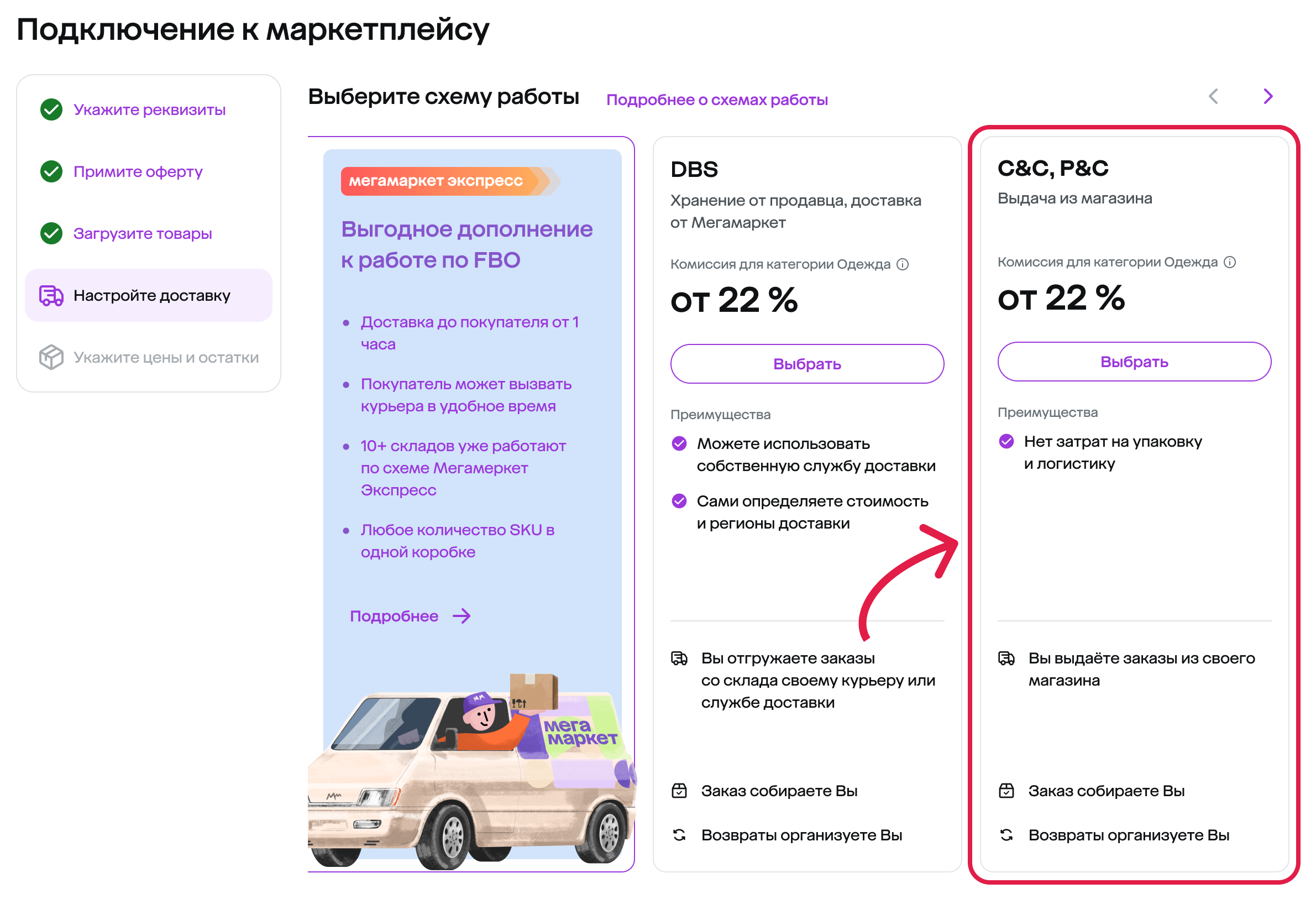Click purple checkmark by Нет затрат на упаковку
Screen dimensions: 1316x899
[x=1006, y=441]
